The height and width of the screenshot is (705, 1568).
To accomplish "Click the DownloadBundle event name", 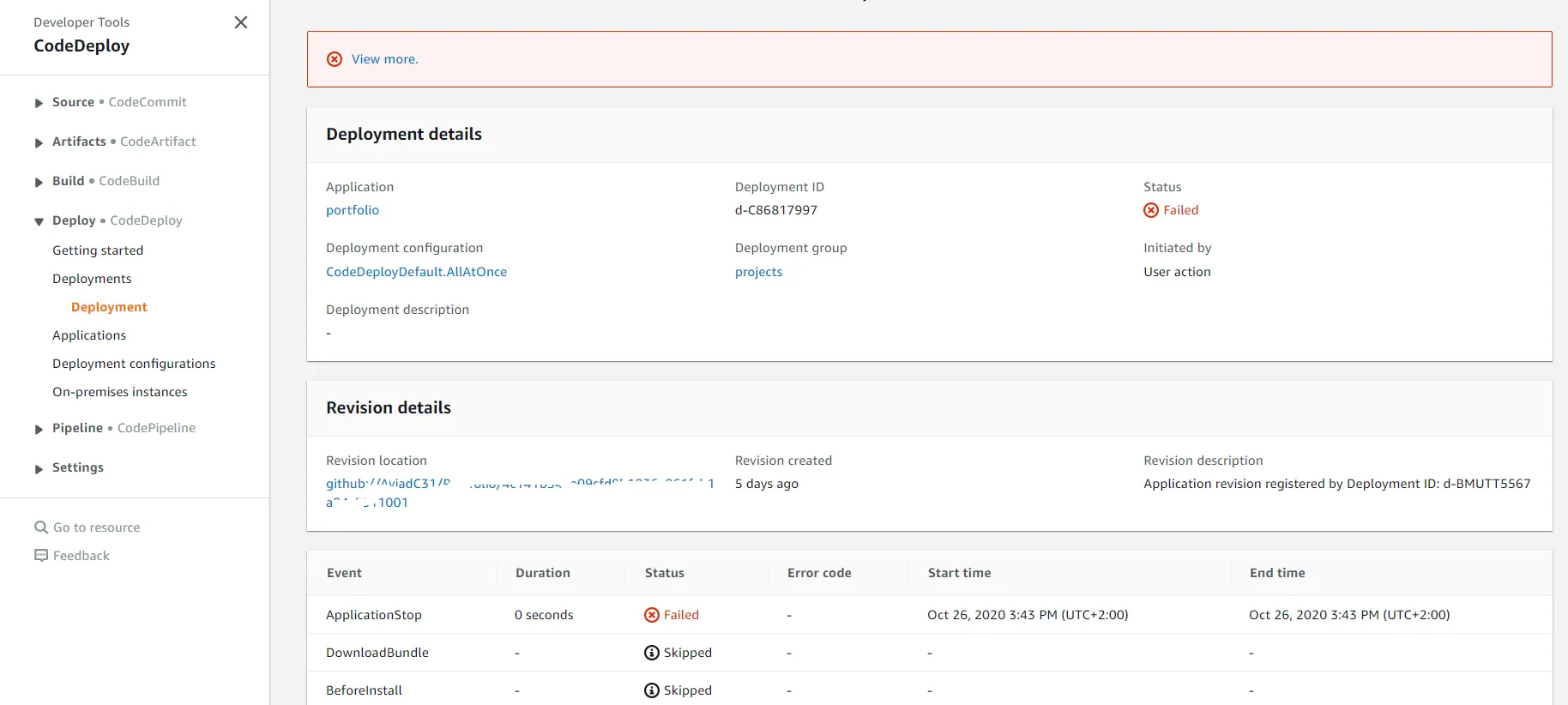I will (377, 653).
